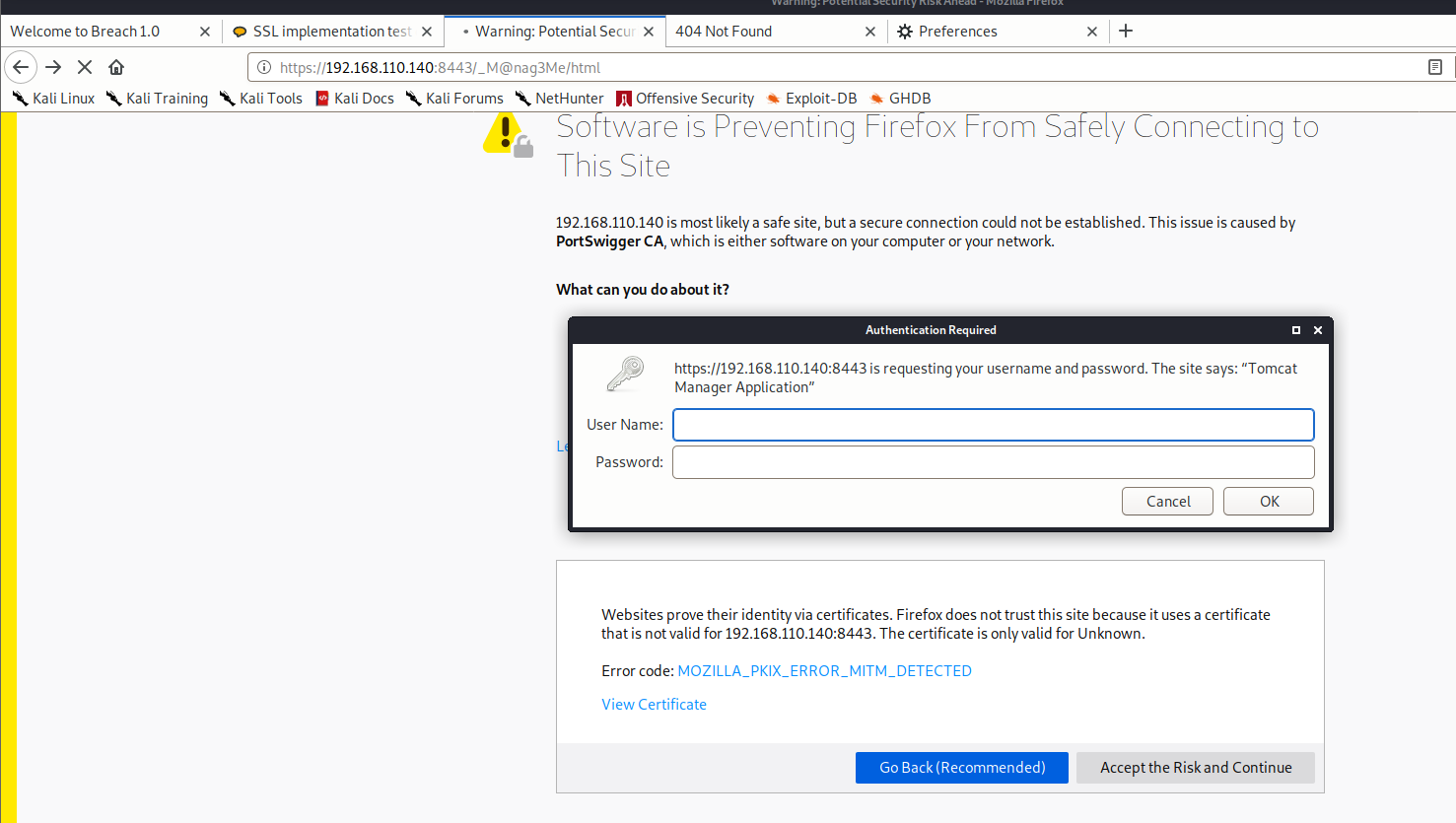Screen dimensions: 1456x823
Task: Open the MOZILLA_PKIX_ERROR_MITM_DETECTED error code link
Action: pos(825,670)
